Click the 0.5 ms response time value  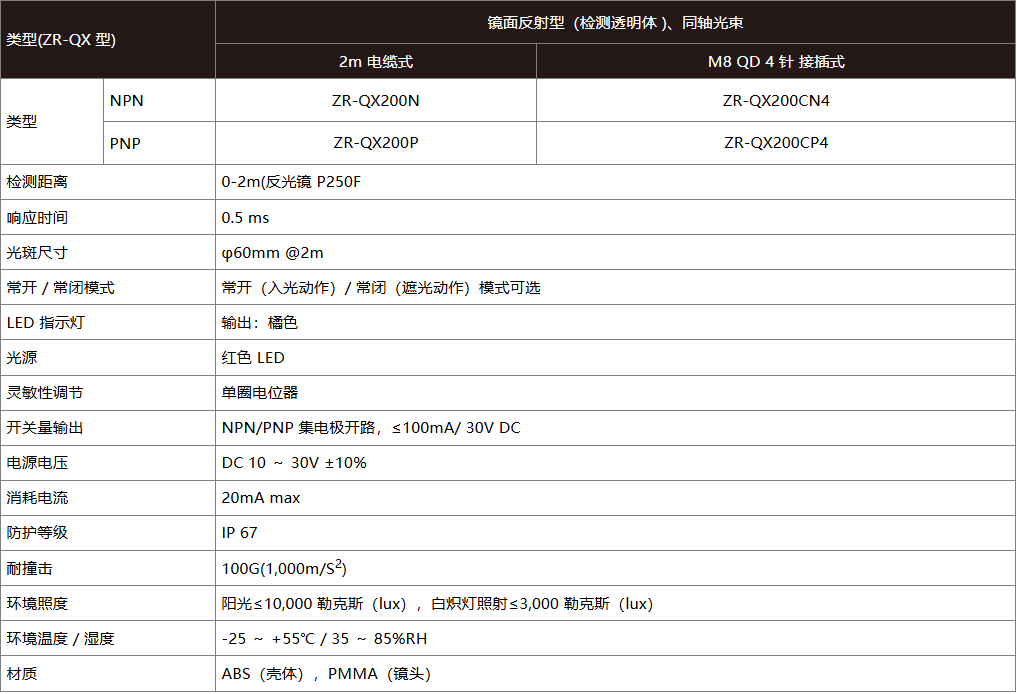pos(246,217)
